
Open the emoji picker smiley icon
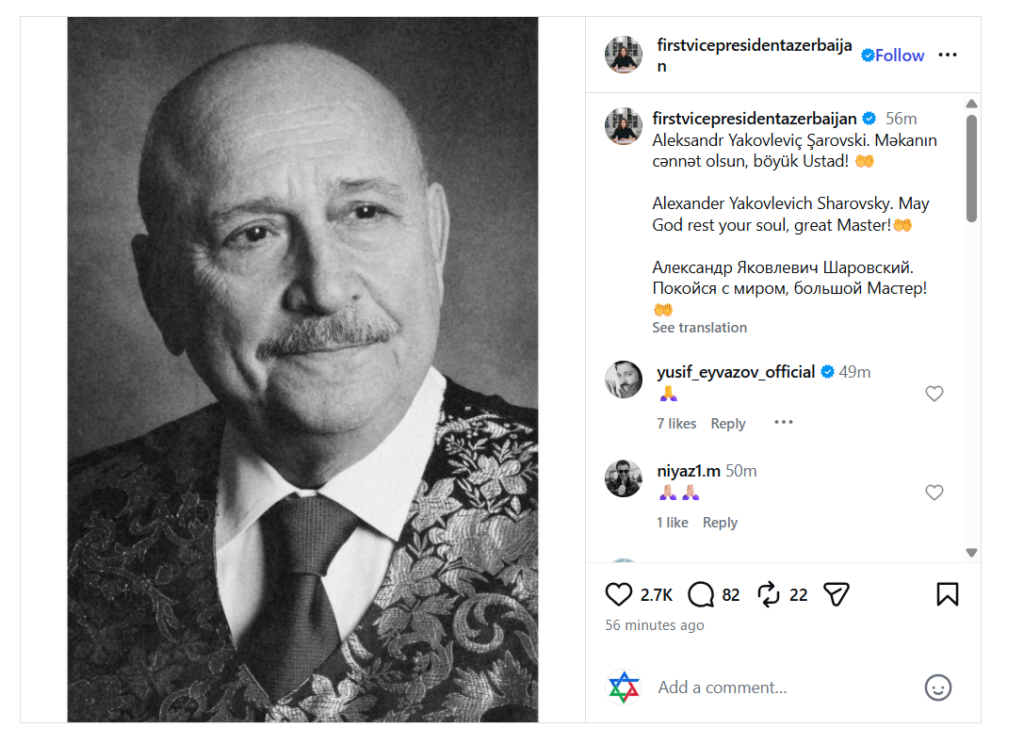click(x=938, y=687)
